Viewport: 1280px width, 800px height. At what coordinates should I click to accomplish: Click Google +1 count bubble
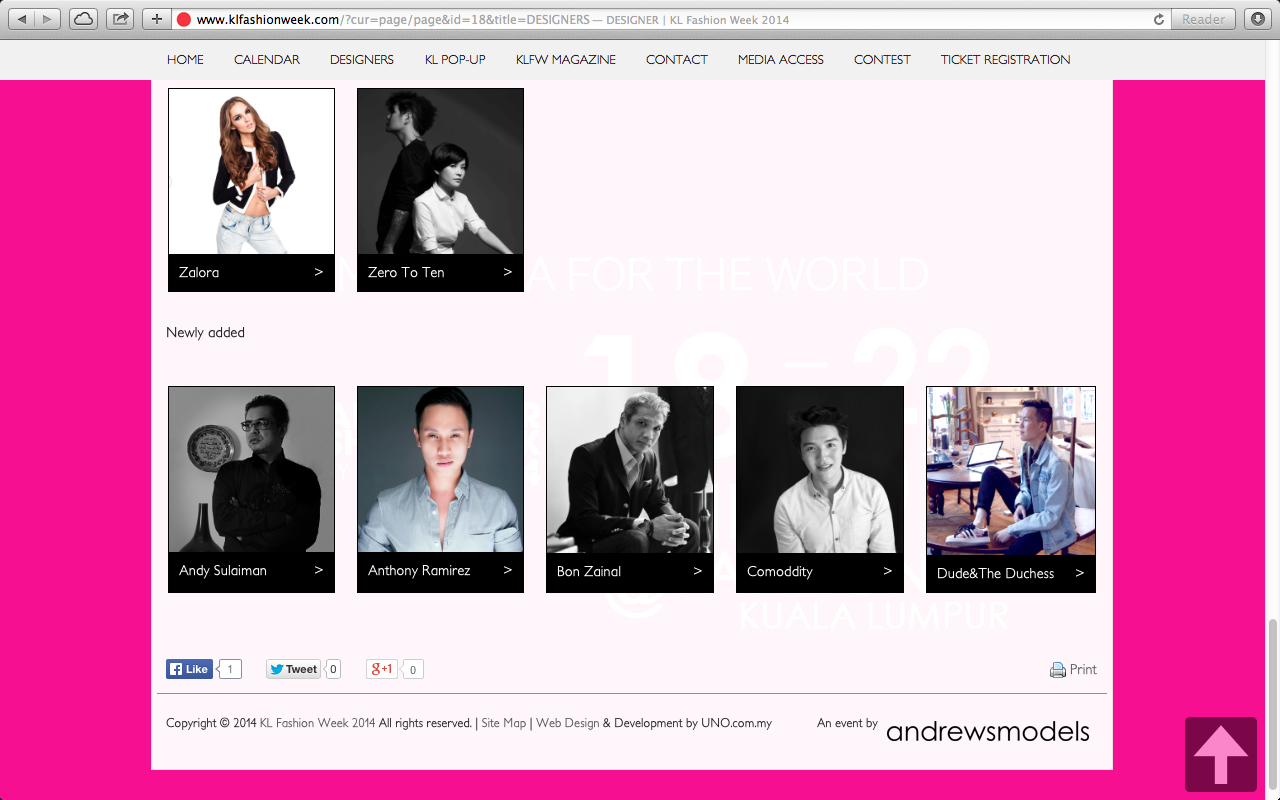(413, 669)
